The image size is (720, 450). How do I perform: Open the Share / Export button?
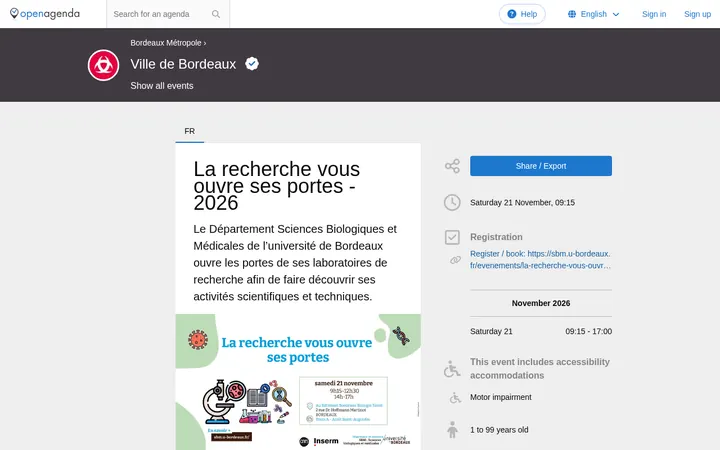coord(541,166)
